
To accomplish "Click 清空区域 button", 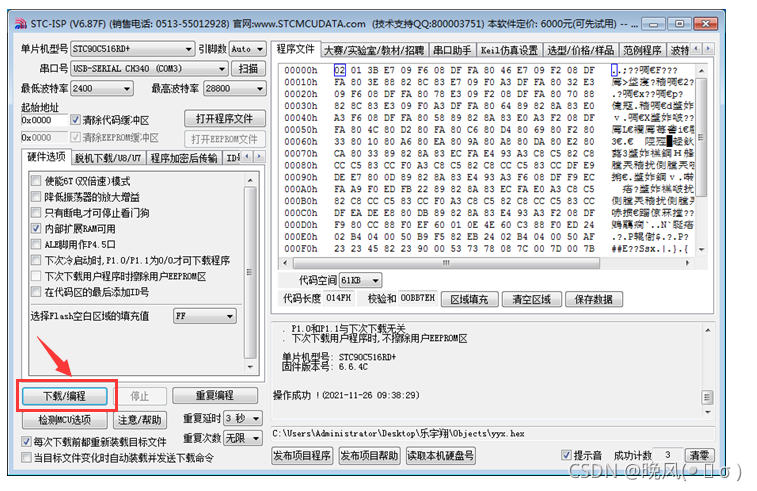I will 532,299.
